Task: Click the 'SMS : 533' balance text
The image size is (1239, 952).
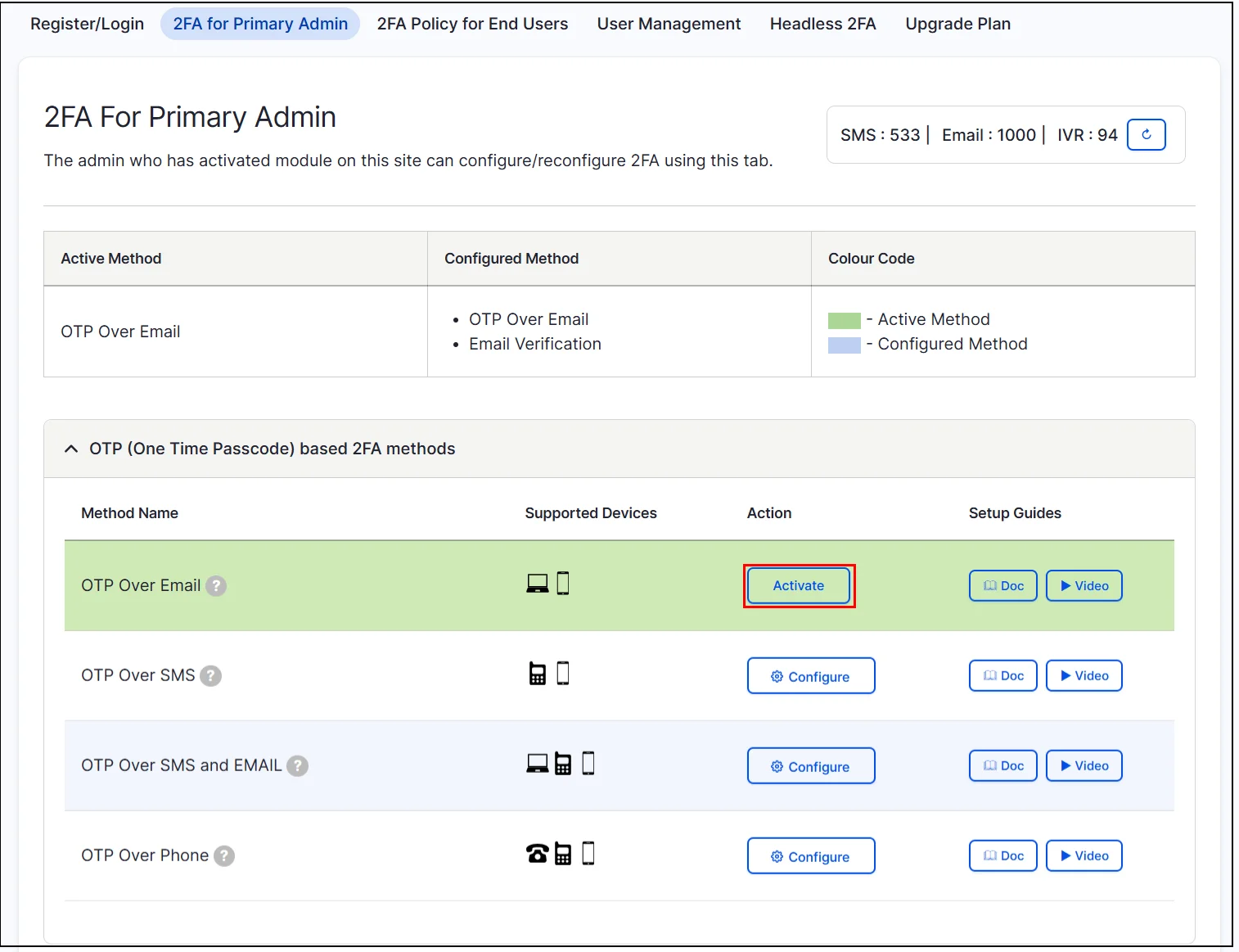Action: point(881,135)
